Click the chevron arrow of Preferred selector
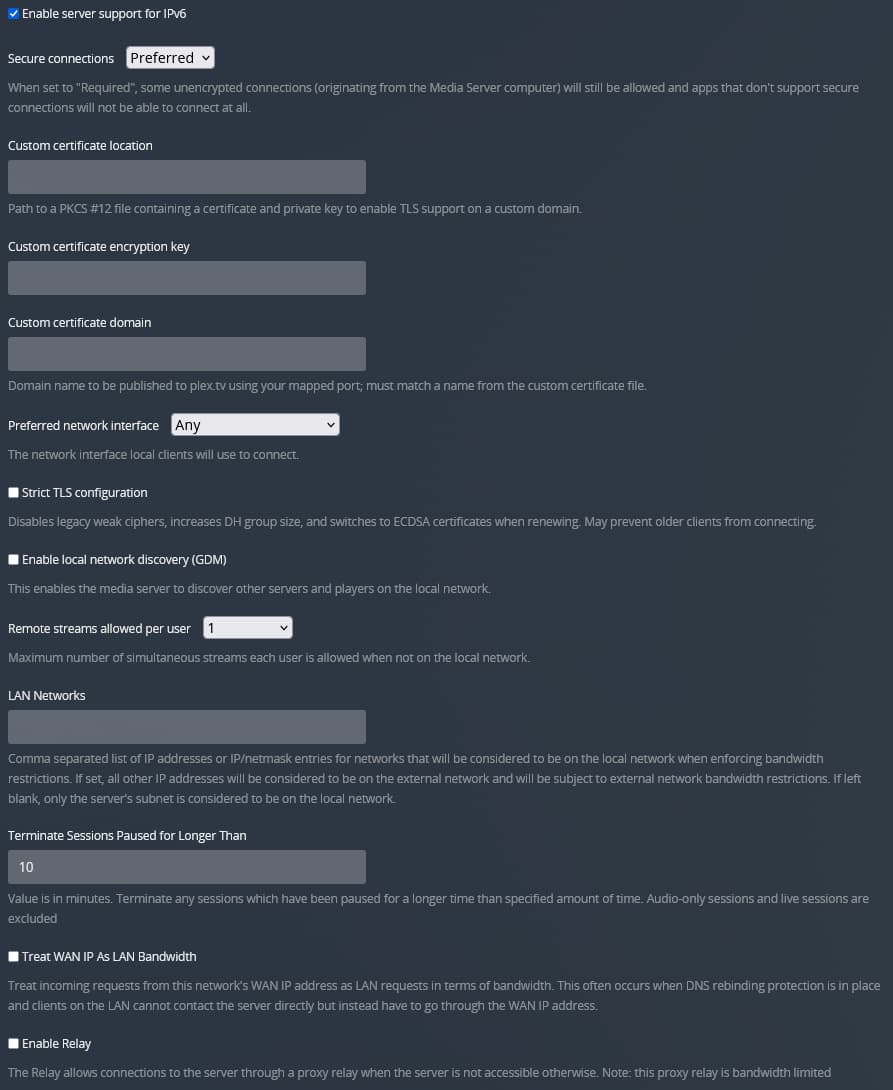Image resolution: width=893 pixels, height=1090 pixels. coord(206,58)
